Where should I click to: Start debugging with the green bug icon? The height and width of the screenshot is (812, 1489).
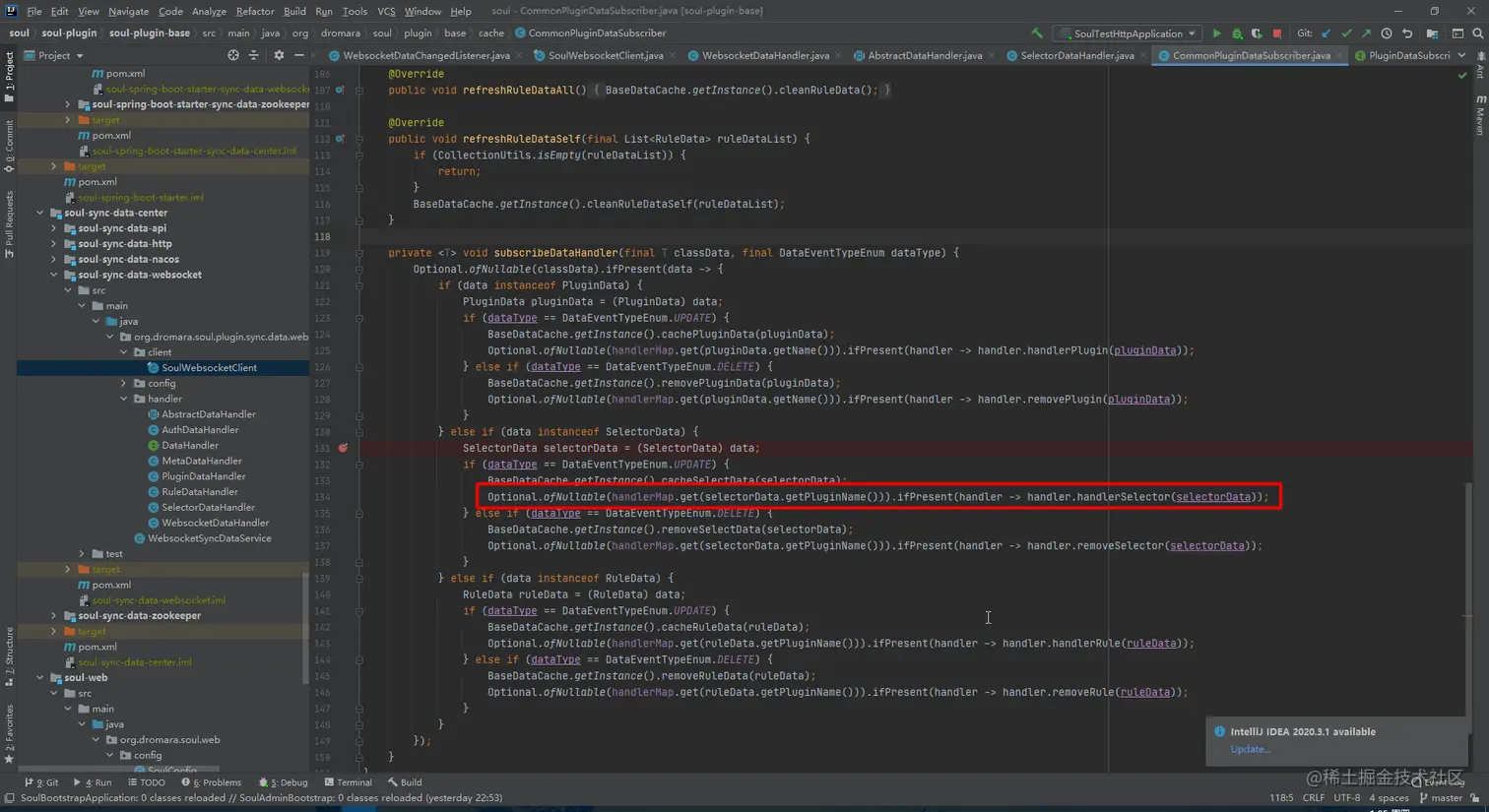pos(1237,33)
